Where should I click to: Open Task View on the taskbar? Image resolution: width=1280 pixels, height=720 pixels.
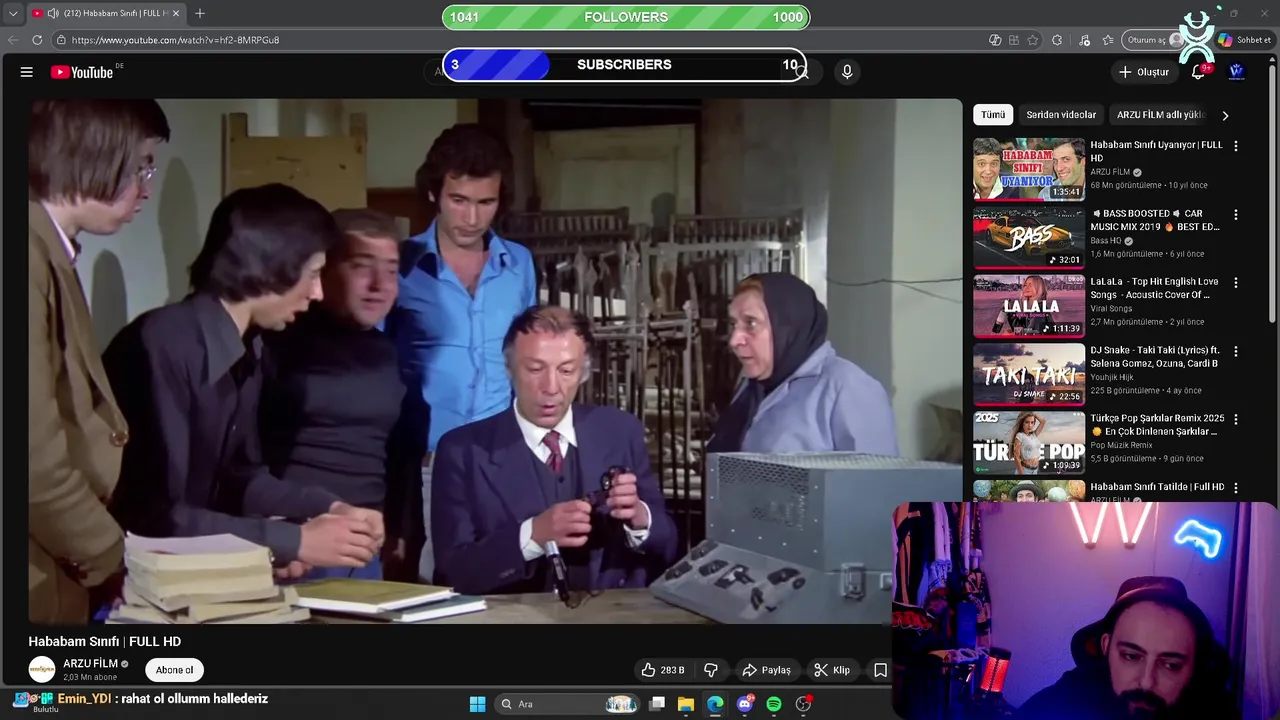pyautogui.click(x=657, y=704)
